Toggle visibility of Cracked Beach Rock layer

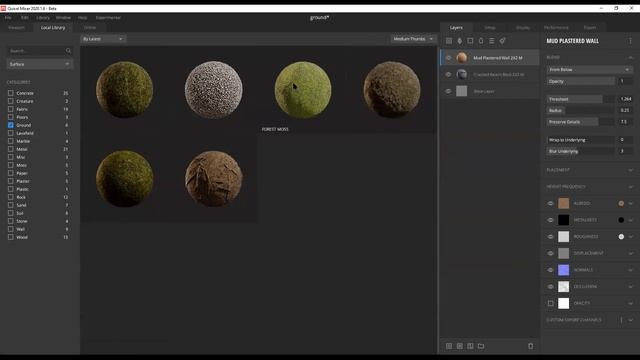point(449,75)
